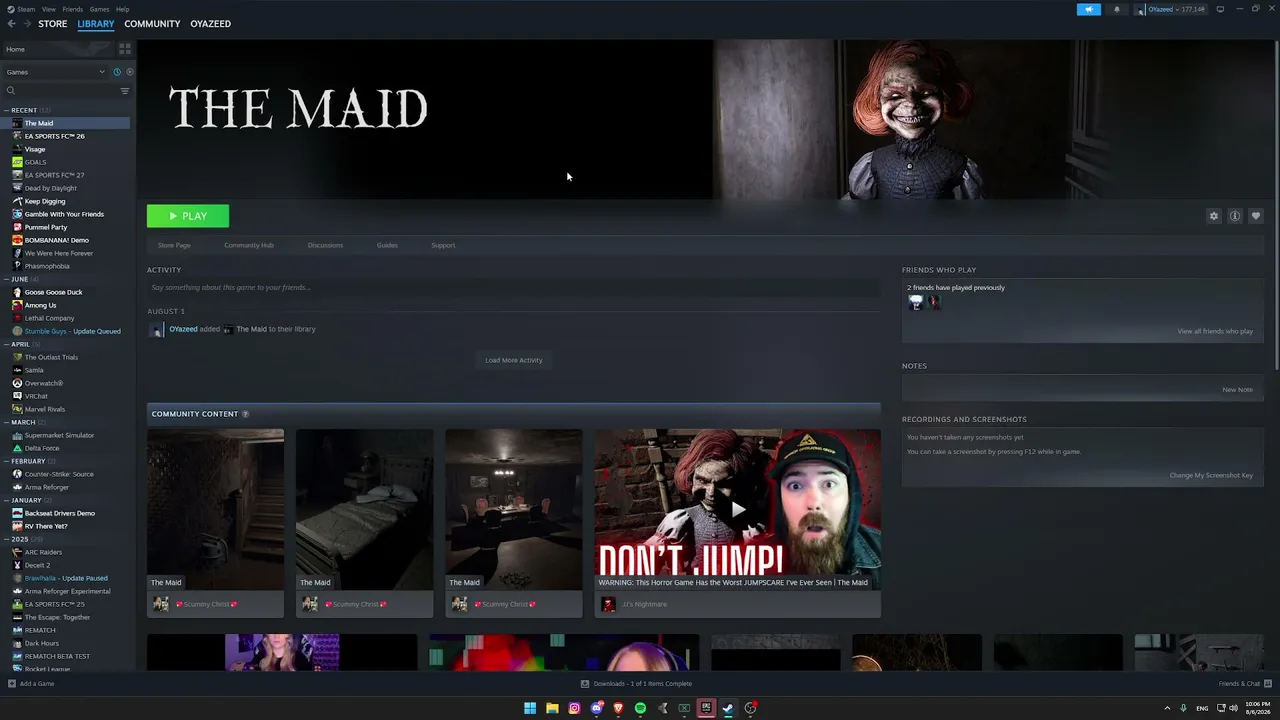Add The Maid to favorites heart
Viewport: 1280px width, 720px height.
1256,216
